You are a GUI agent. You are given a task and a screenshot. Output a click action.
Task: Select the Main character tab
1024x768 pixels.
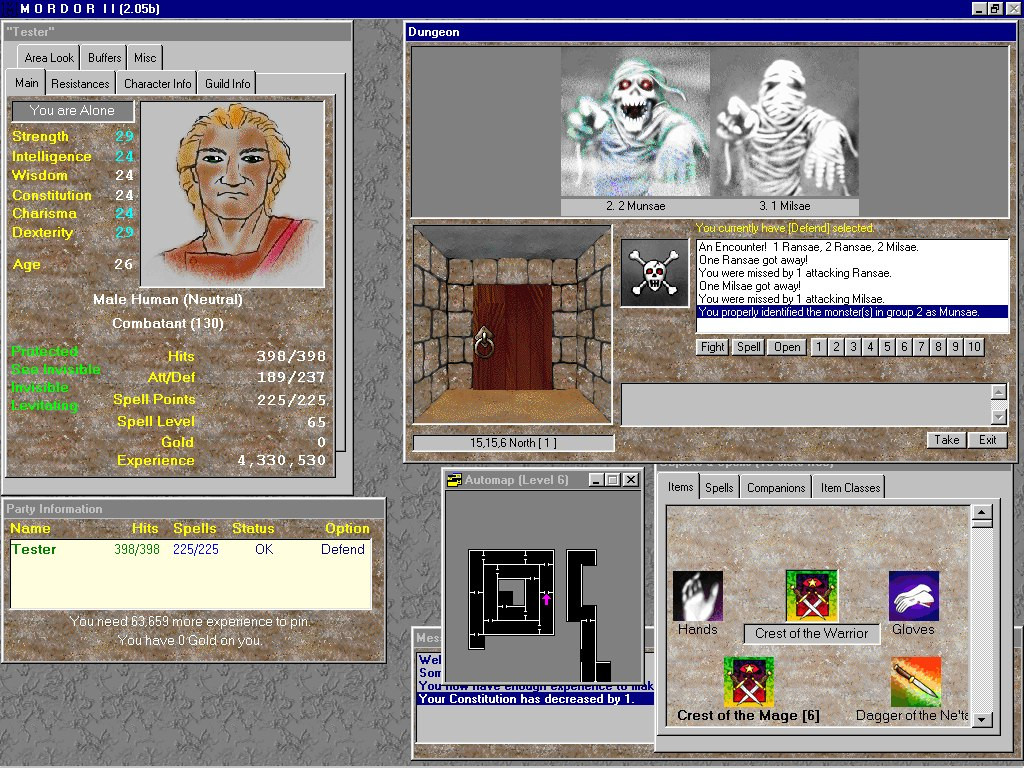[x=27, y=82]
